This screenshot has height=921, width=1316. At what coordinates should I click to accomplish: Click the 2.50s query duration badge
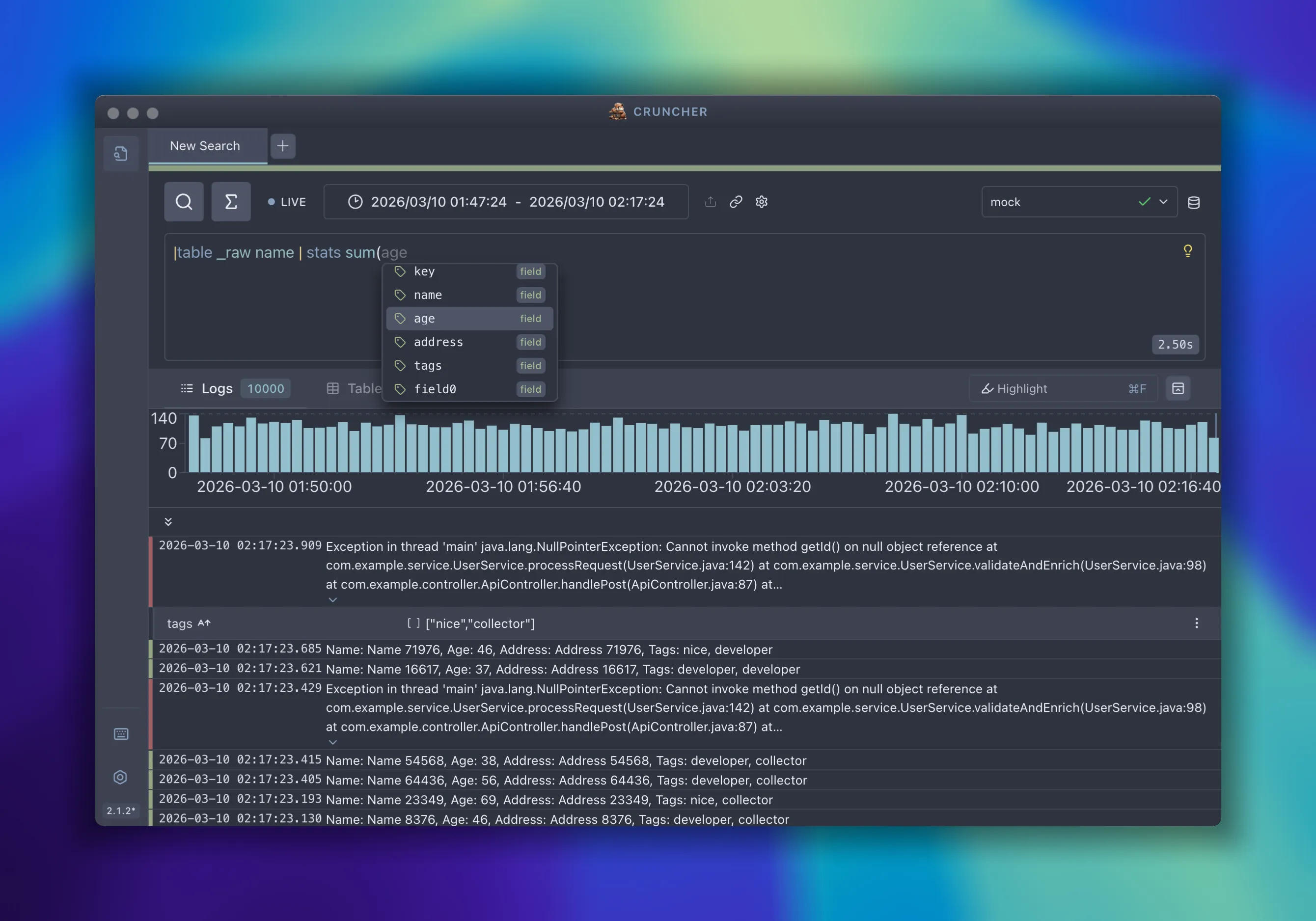[x=1175, y=345]
